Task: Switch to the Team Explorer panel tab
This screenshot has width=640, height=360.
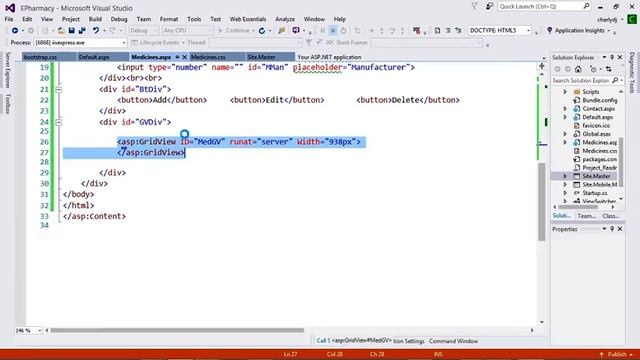Action: tap(587, 216)
